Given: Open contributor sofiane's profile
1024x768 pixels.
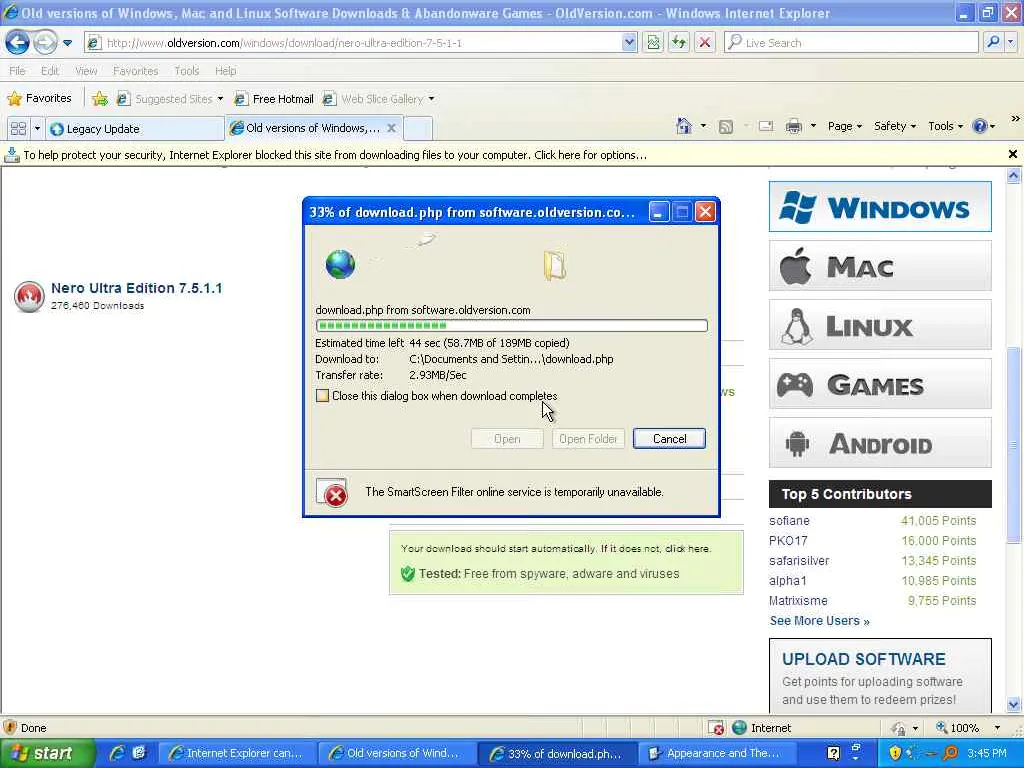Looking at the screenshot, I should [x=789, y=521].
